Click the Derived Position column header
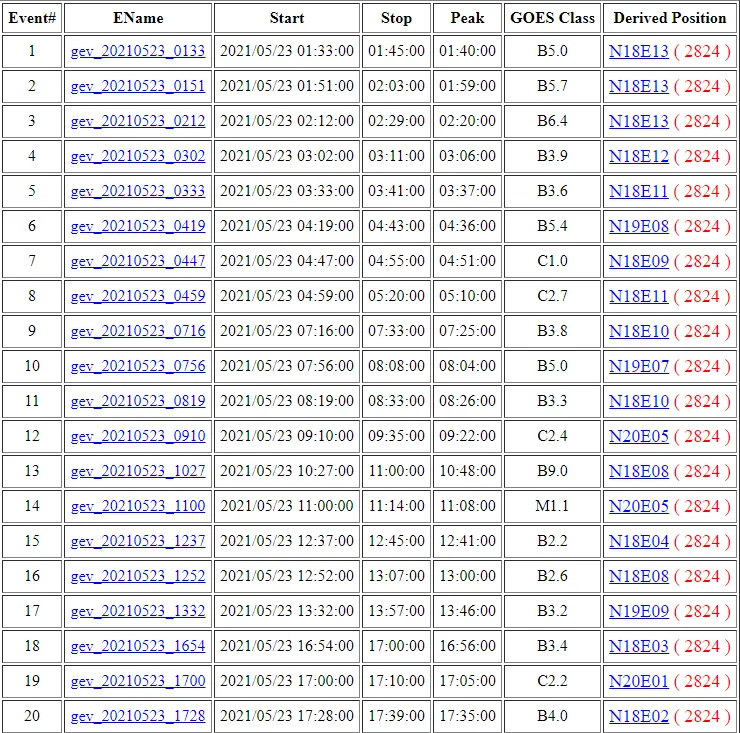 670,18
